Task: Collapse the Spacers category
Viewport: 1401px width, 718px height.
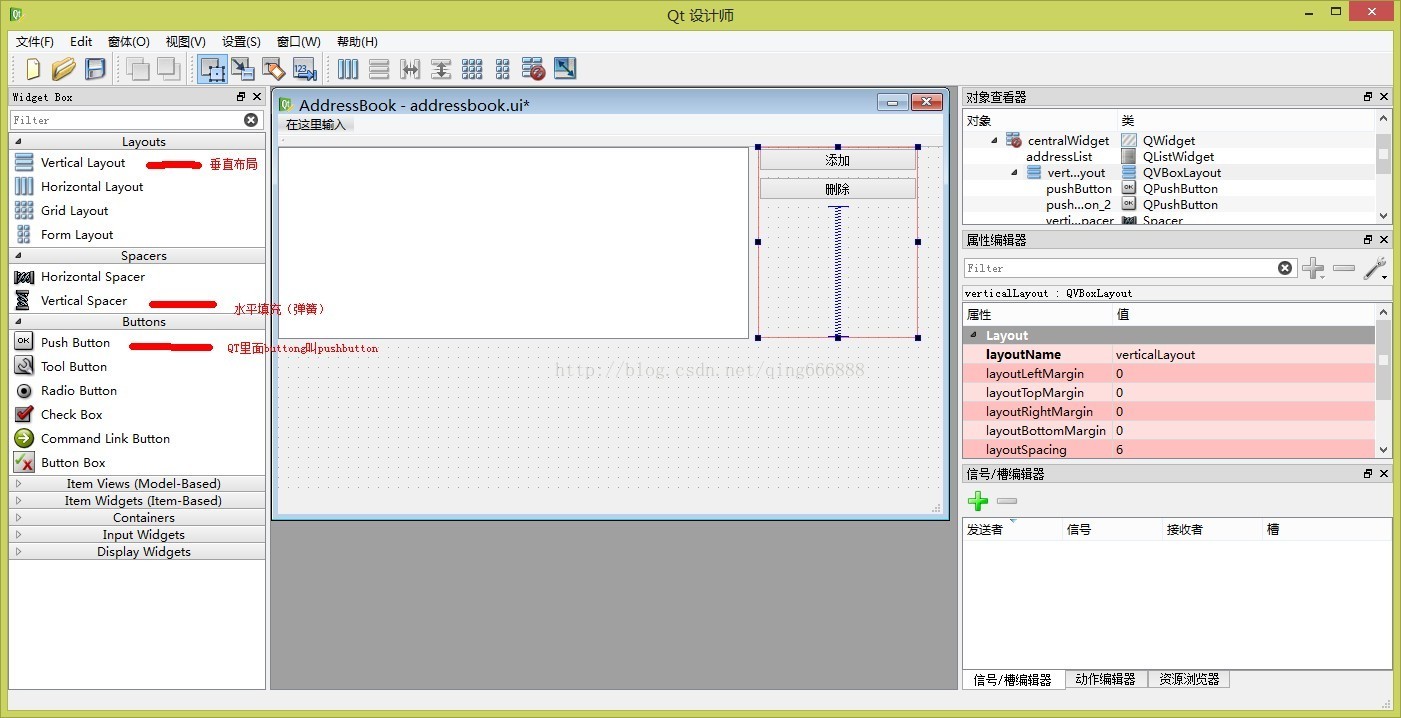Action: coord(19,256)
